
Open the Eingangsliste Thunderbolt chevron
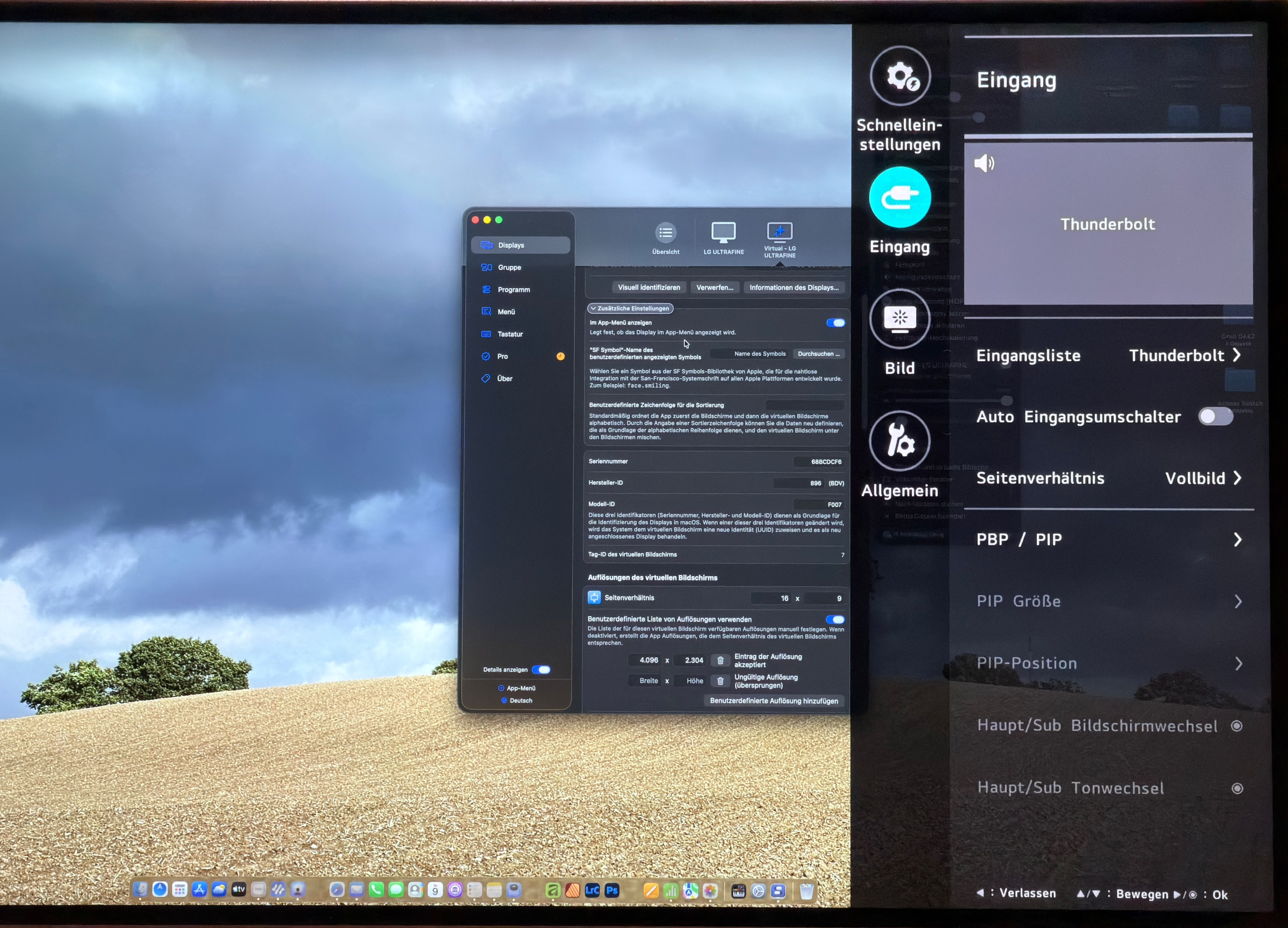1236,356
